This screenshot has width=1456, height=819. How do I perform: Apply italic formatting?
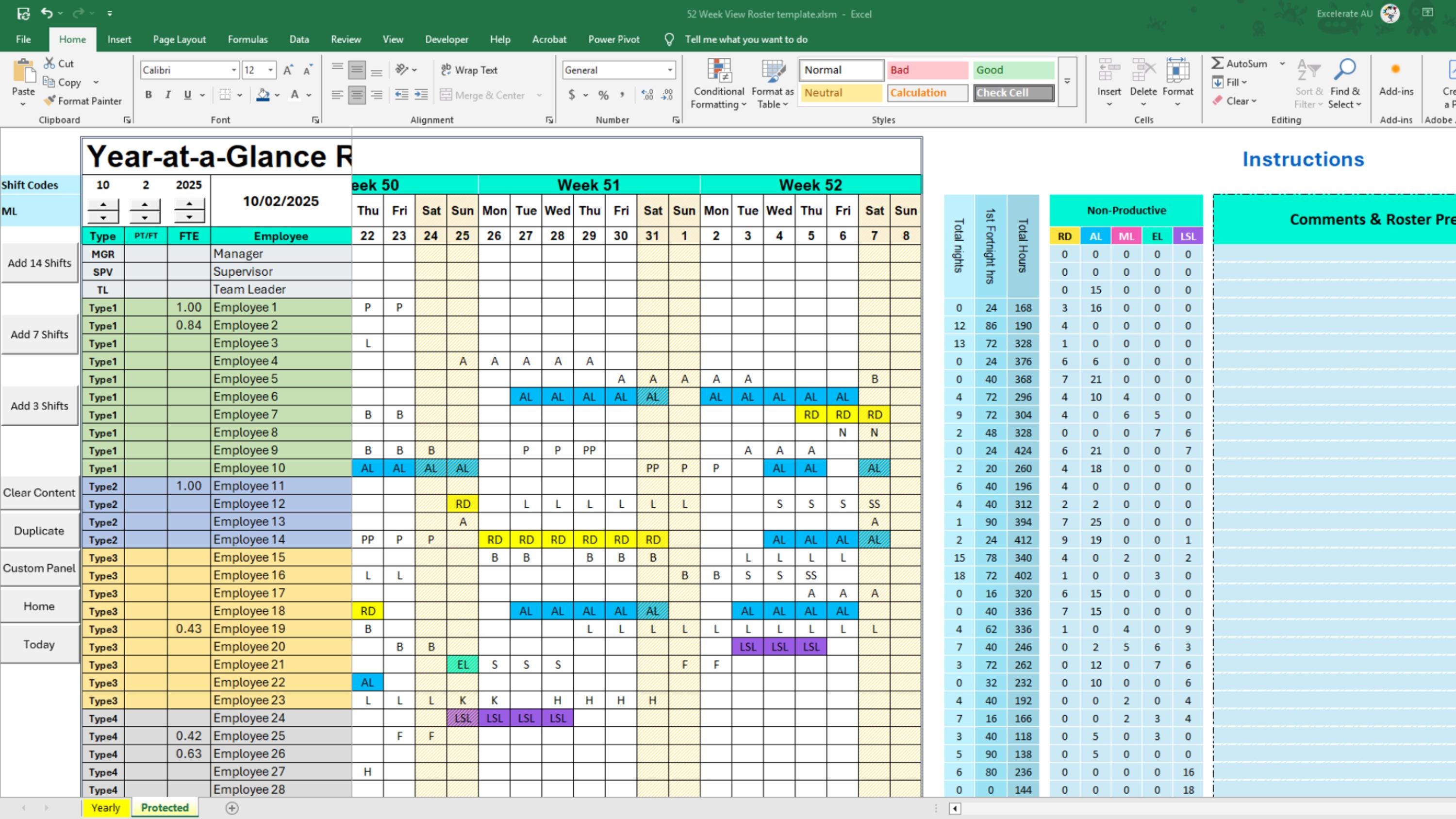[x=168, y=94]
